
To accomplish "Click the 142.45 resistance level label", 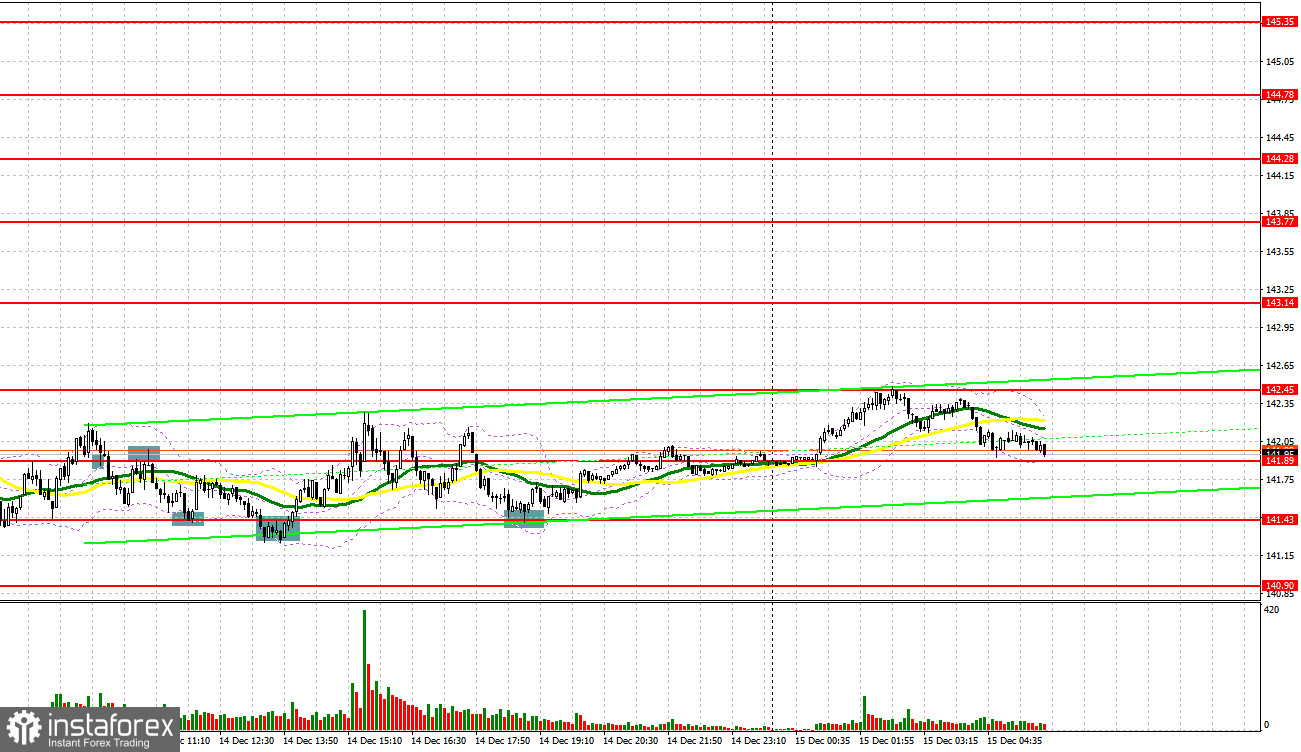I will [1279, 390].
